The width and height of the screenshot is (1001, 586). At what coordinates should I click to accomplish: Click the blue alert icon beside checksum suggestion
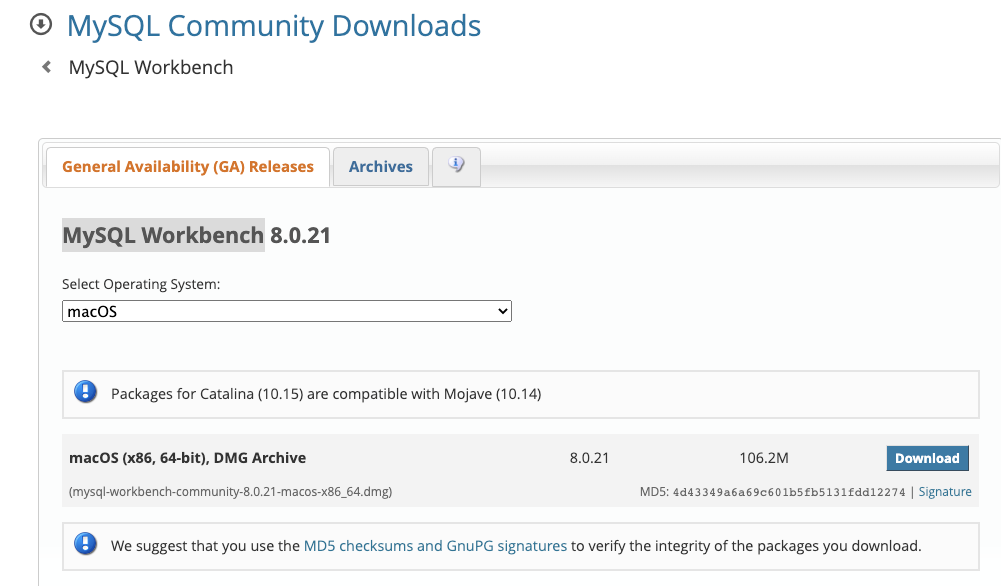[x=86, y=544]
